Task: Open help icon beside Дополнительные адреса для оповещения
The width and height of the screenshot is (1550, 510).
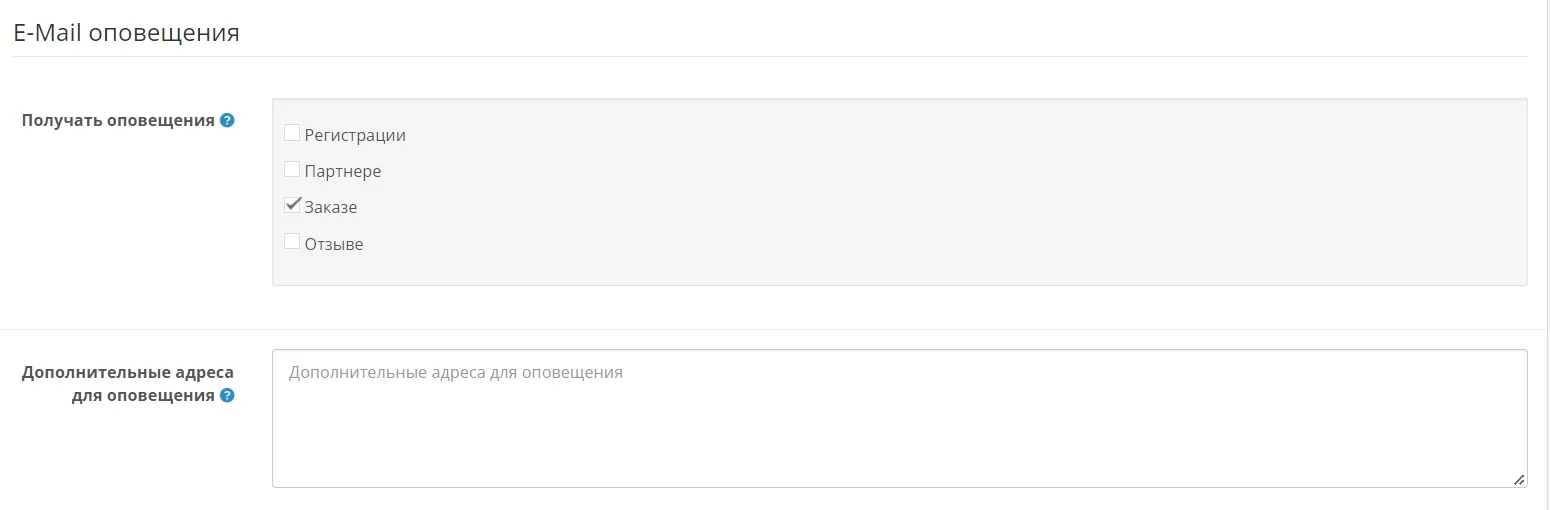Action: (x=227, y=396)
